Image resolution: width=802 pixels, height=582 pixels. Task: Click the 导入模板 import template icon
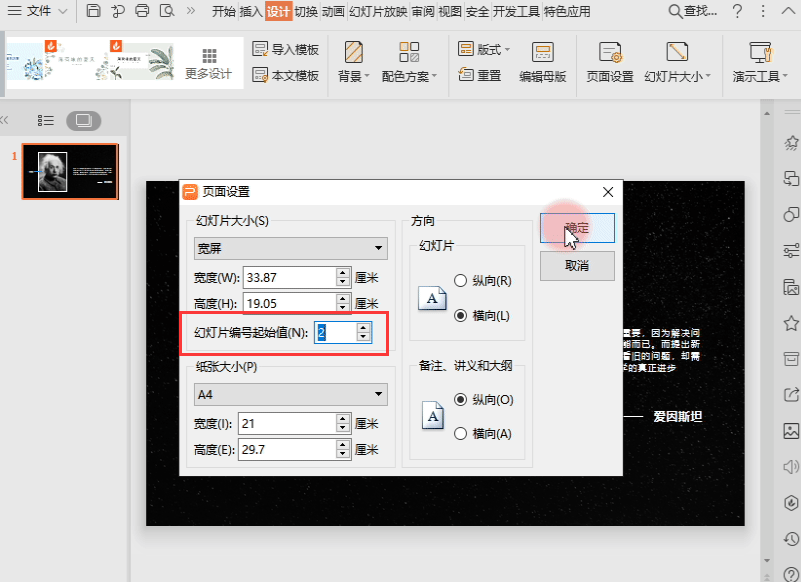click(x=261, y=49)
